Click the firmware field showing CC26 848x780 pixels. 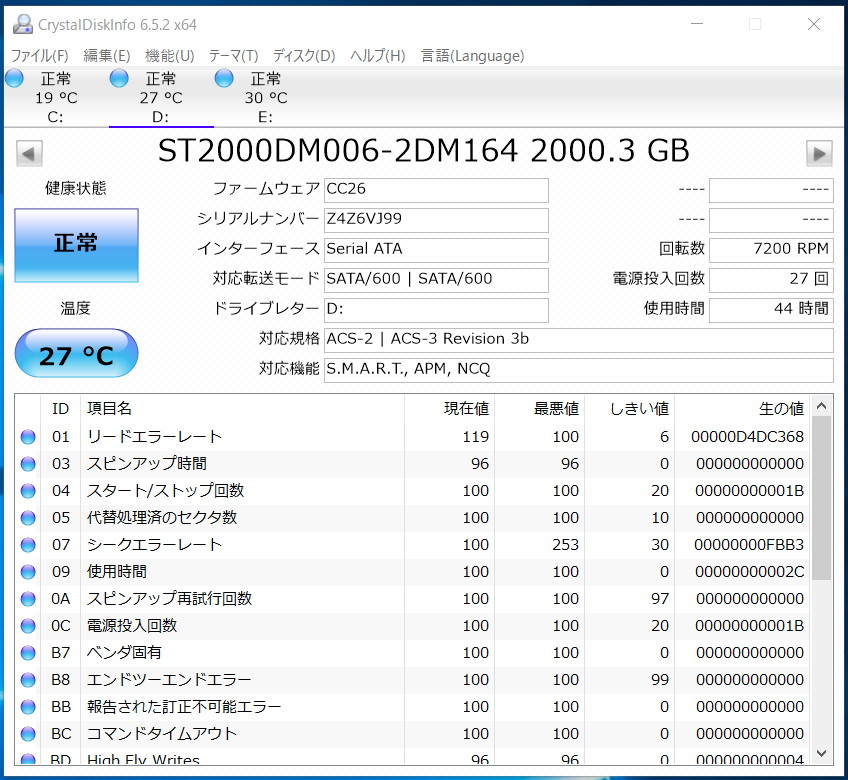click(x=436, y=190)
